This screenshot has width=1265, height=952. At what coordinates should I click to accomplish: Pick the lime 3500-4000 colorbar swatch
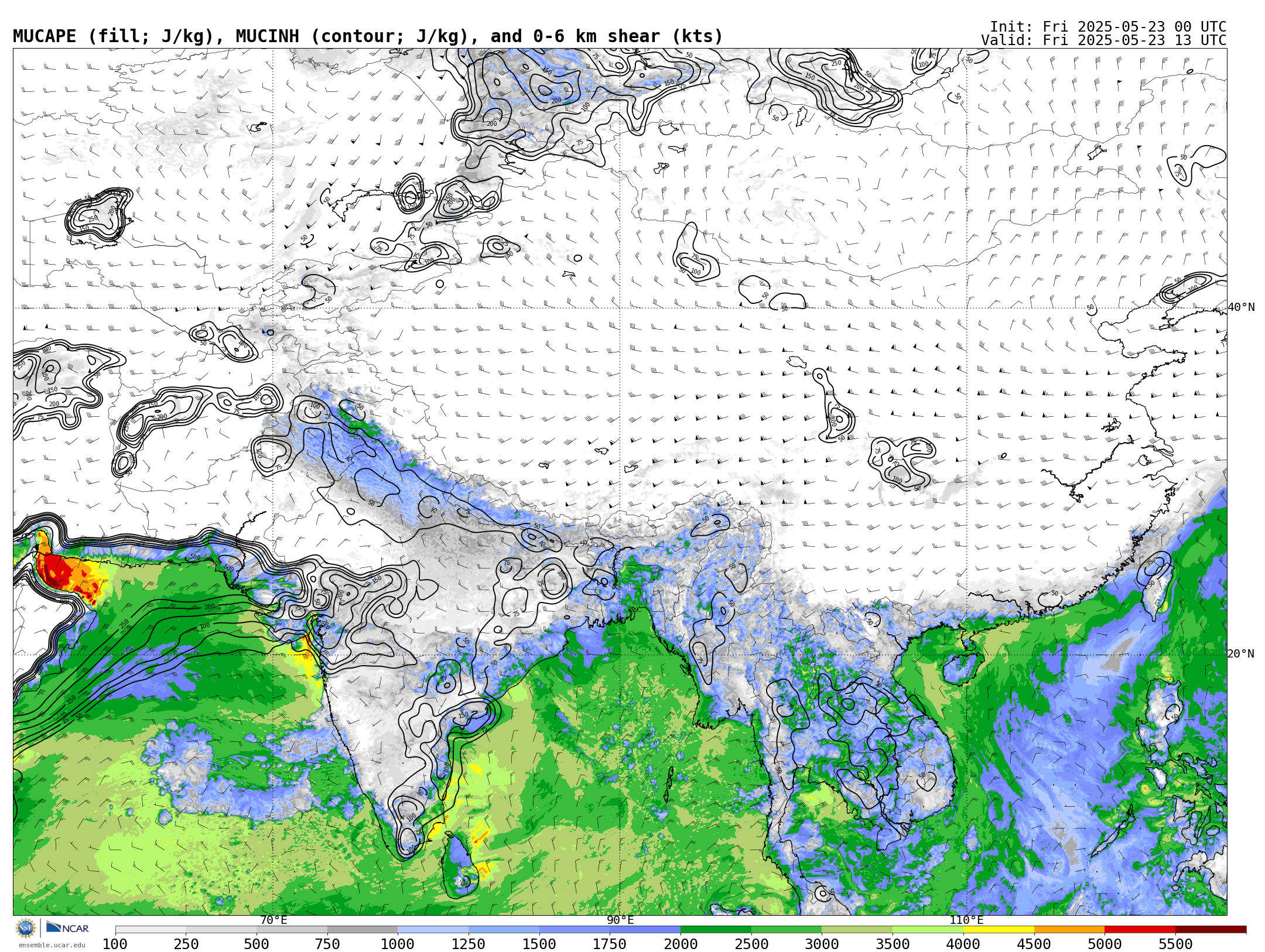(x=928, y=930)
